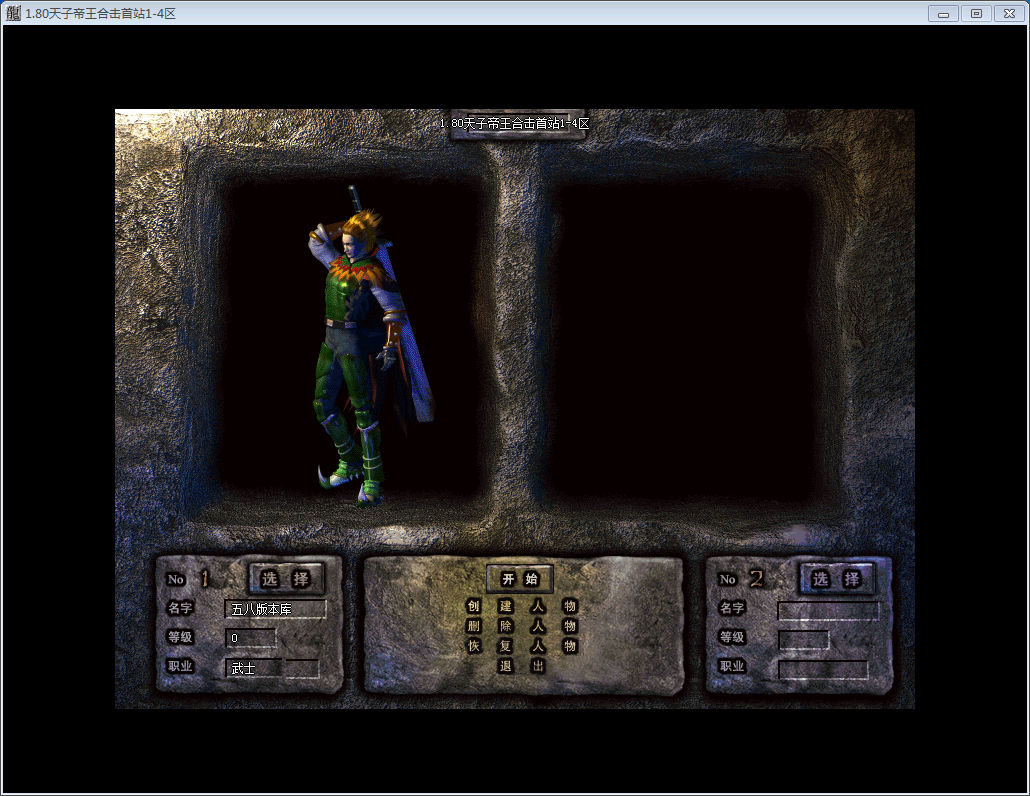Click 退出 to exit the game
Viewport: 1030px width, 796px height.
521,666
